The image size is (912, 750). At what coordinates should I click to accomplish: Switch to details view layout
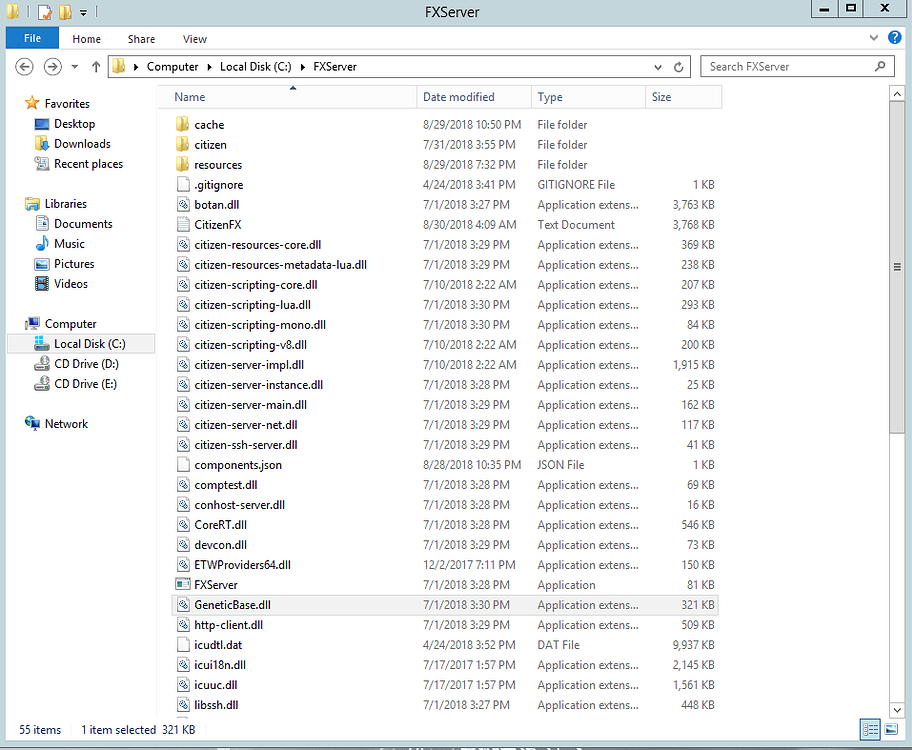[x=868, y=729]
